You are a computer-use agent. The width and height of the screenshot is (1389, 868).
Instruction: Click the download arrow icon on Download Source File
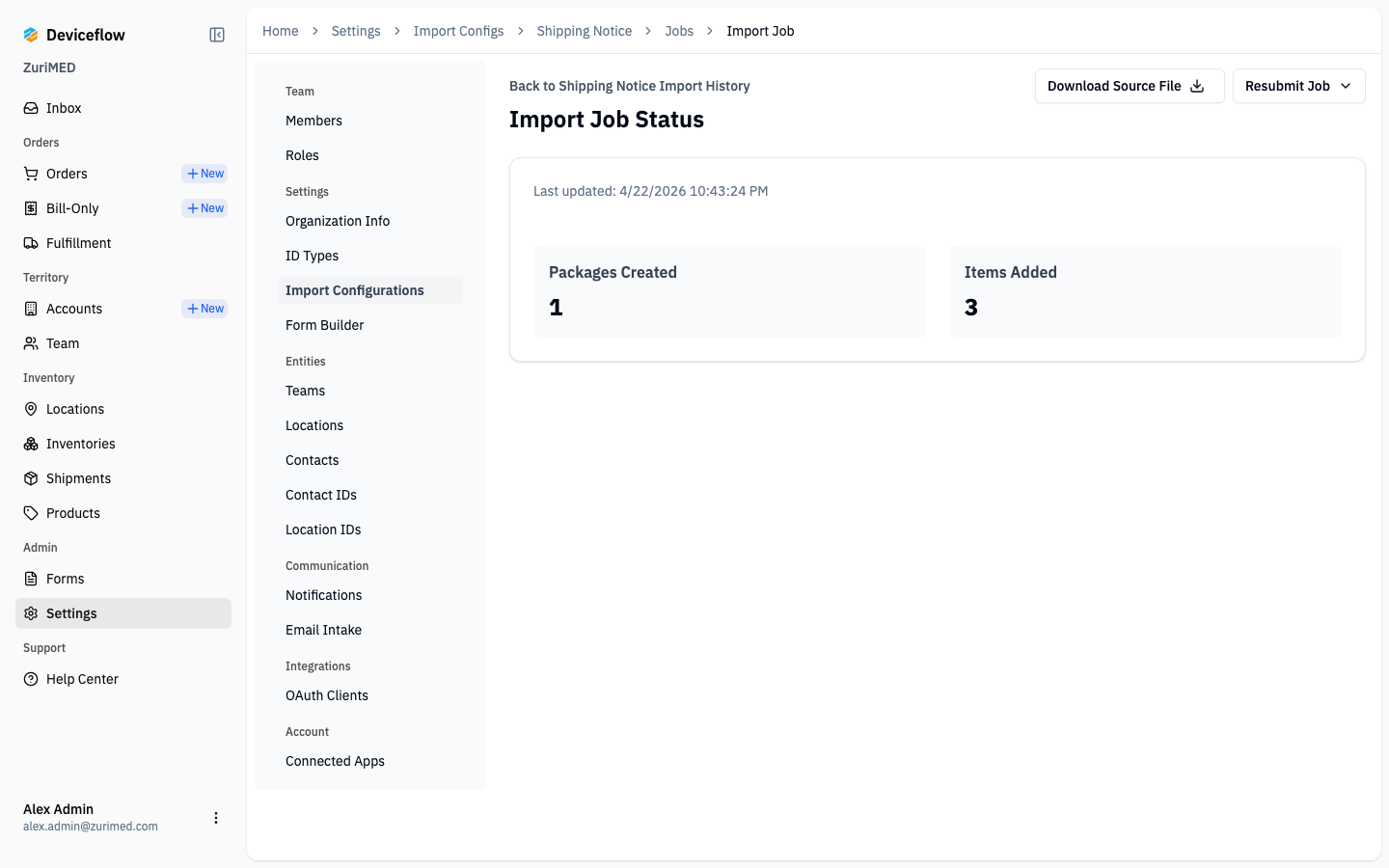point(1197,86)
